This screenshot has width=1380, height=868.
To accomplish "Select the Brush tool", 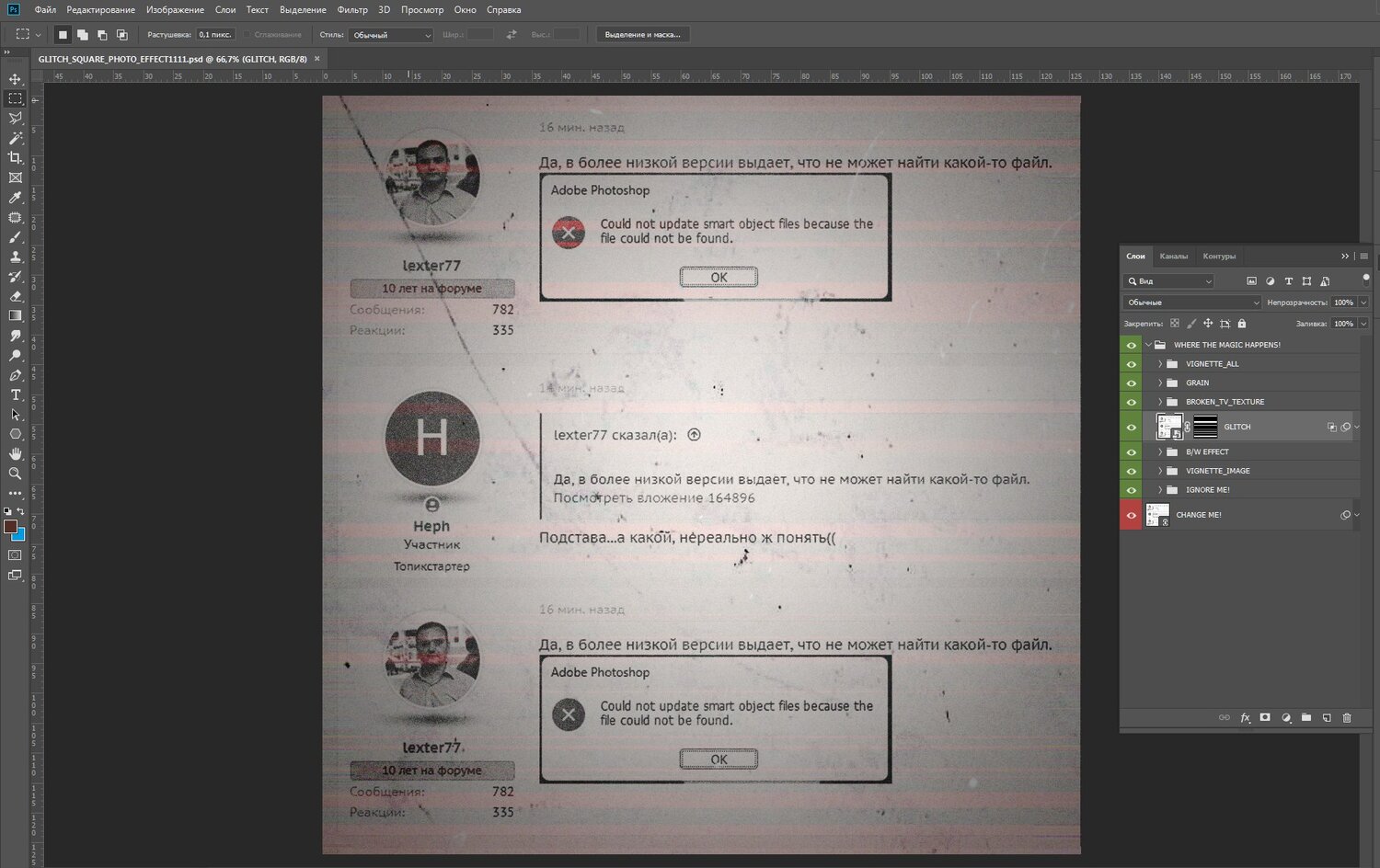I will (x=16, y=237).
